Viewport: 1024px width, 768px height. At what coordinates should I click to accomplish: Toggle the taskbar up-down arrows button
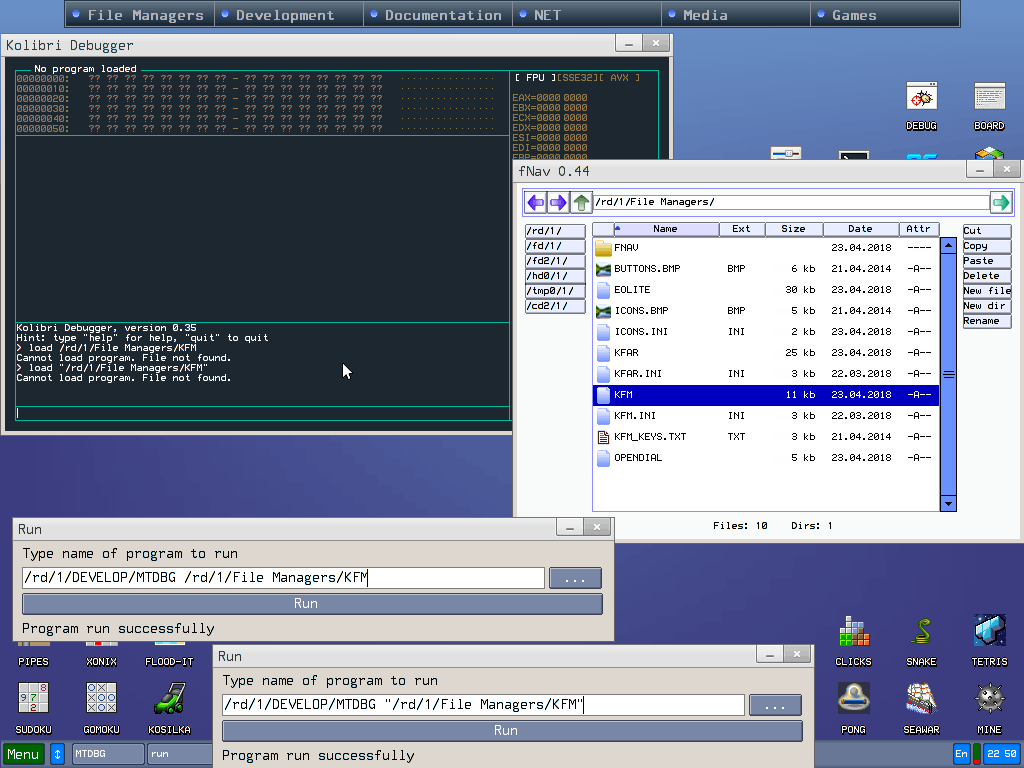coord(58,754)
